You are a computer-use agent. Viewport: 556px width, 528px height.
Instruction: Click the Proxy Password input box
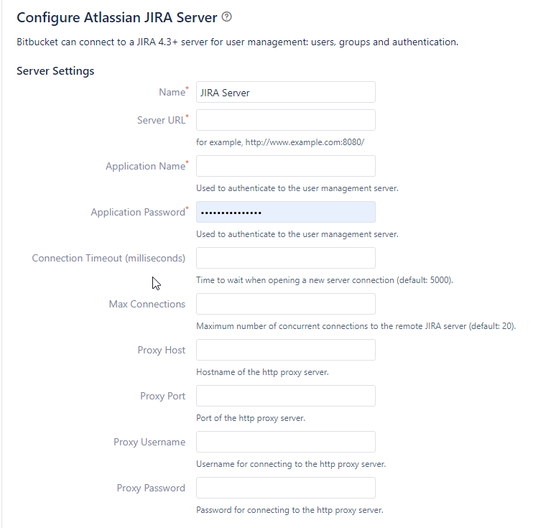[x=286, y=488]
